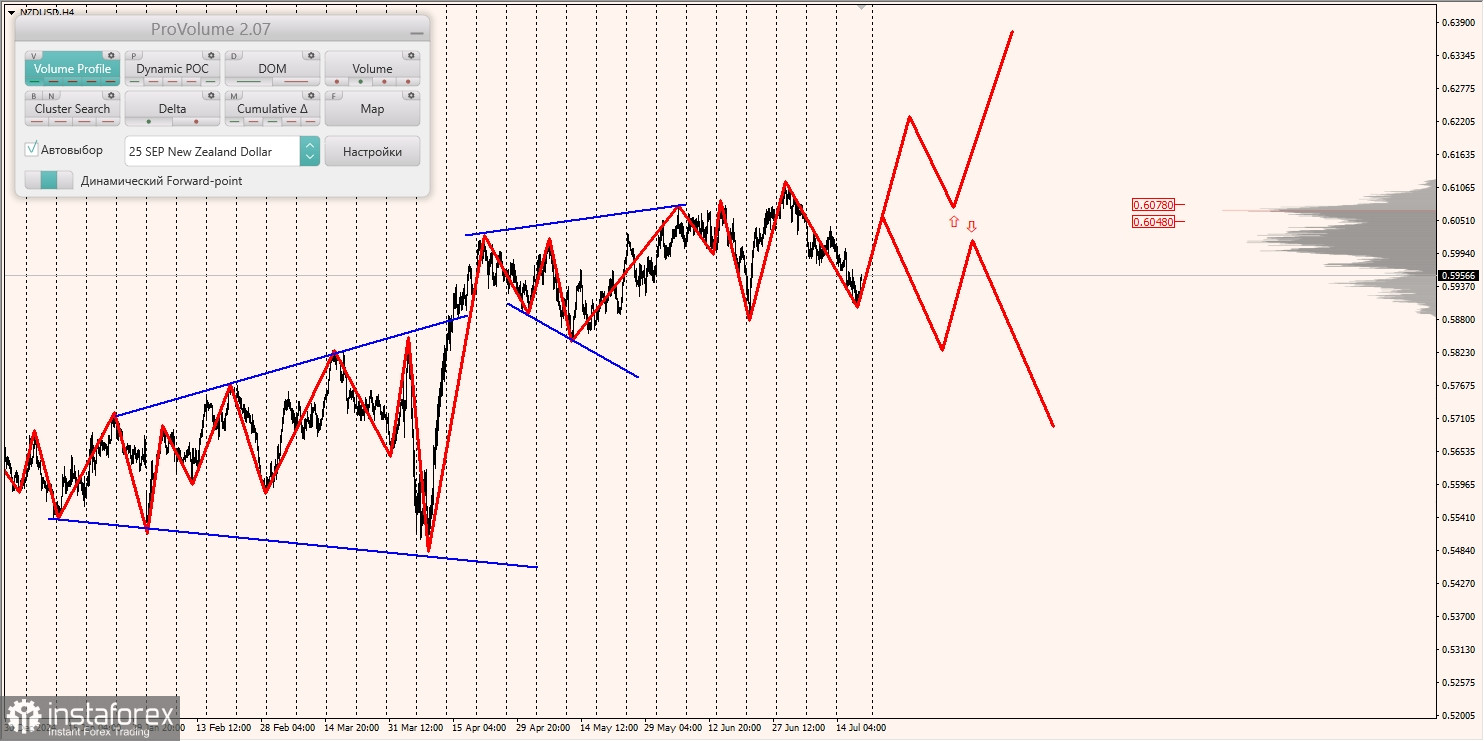Open Volume Profile gear settings

click(111, 56)
